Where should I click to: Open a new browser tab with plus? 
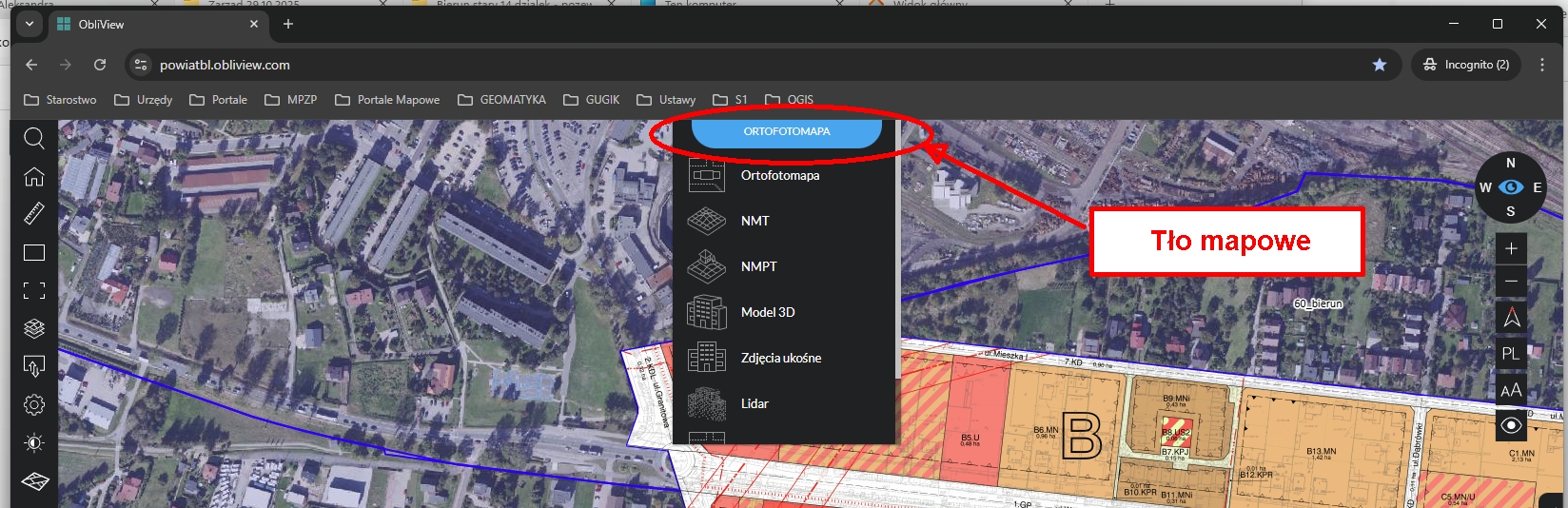point(288,24)
